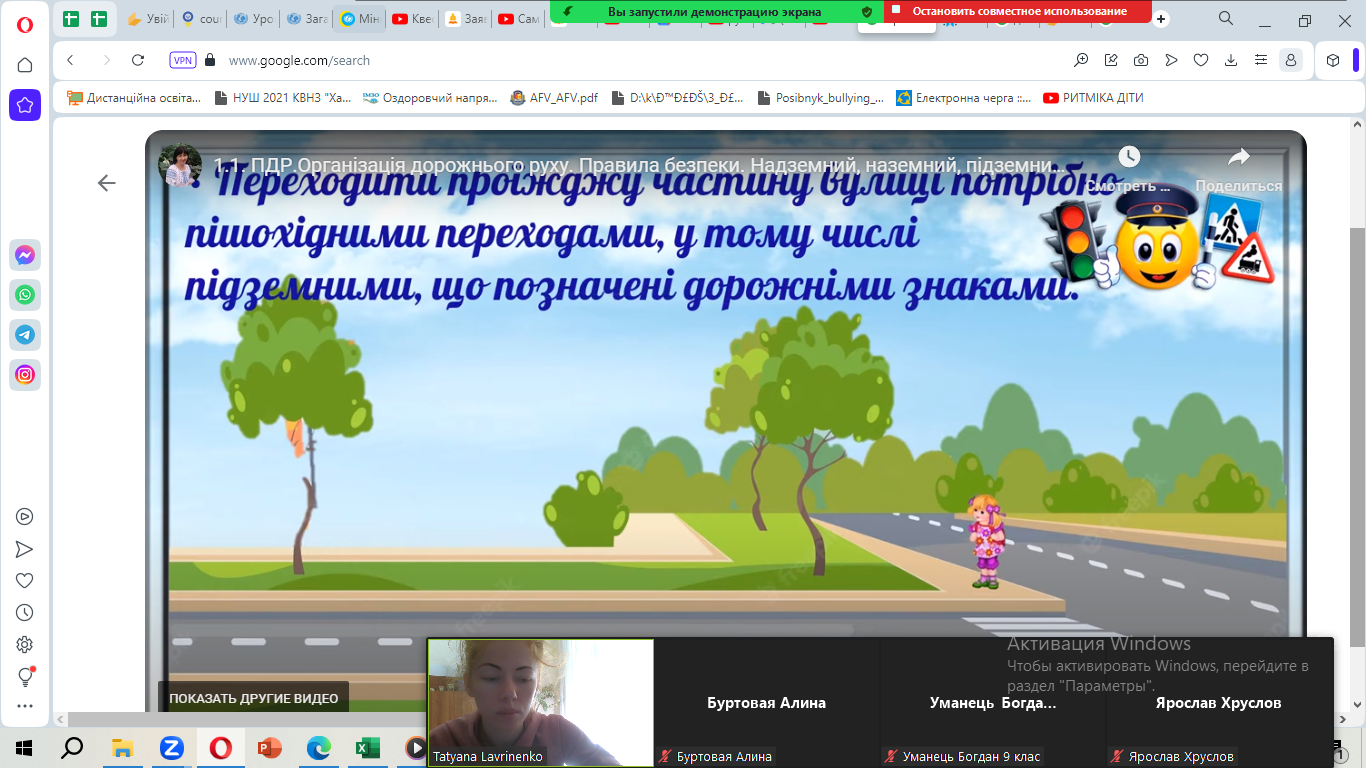Viewport: 1366px width, 768px height.
Task: Take a snapshot with camera icon
Action: (x=1141, y=60)
